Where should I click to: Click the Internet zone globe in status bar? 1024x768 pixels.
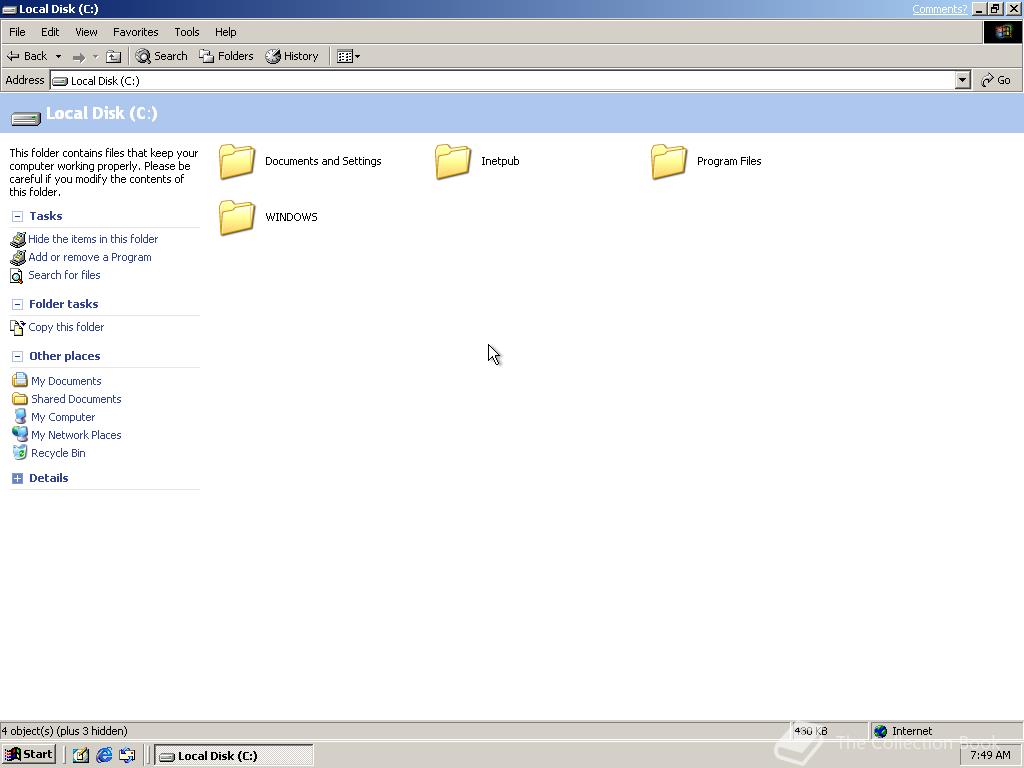[x=880, y=731]
